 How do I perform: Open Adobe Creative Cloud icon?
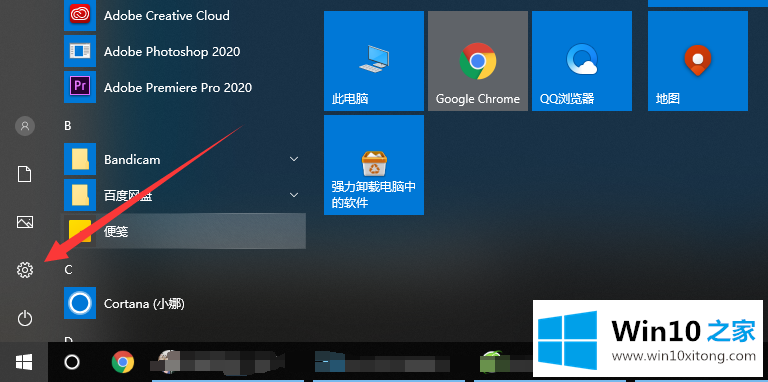coord(80,15)
